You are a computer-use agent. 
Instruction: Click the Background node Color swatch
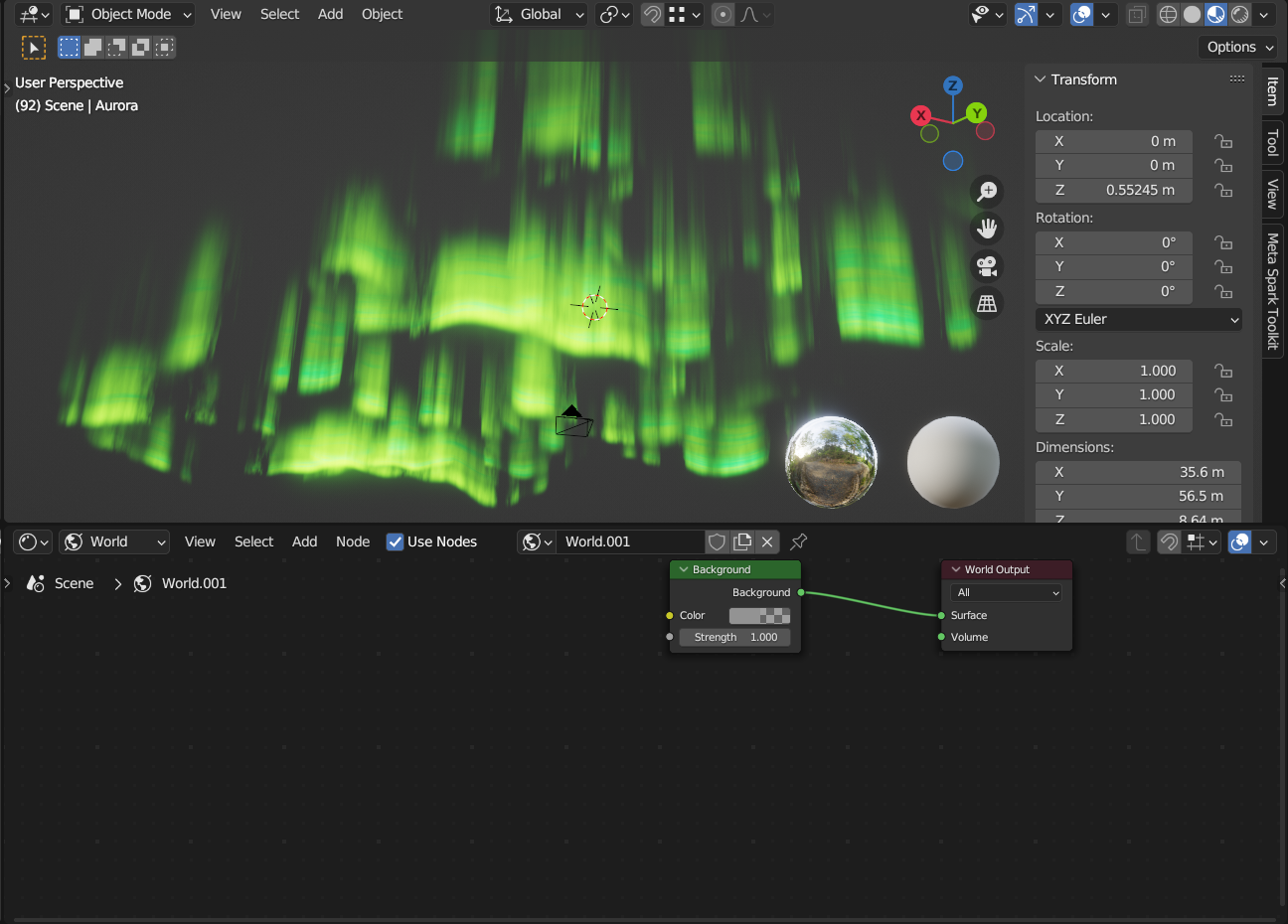(x=760, y=615)
